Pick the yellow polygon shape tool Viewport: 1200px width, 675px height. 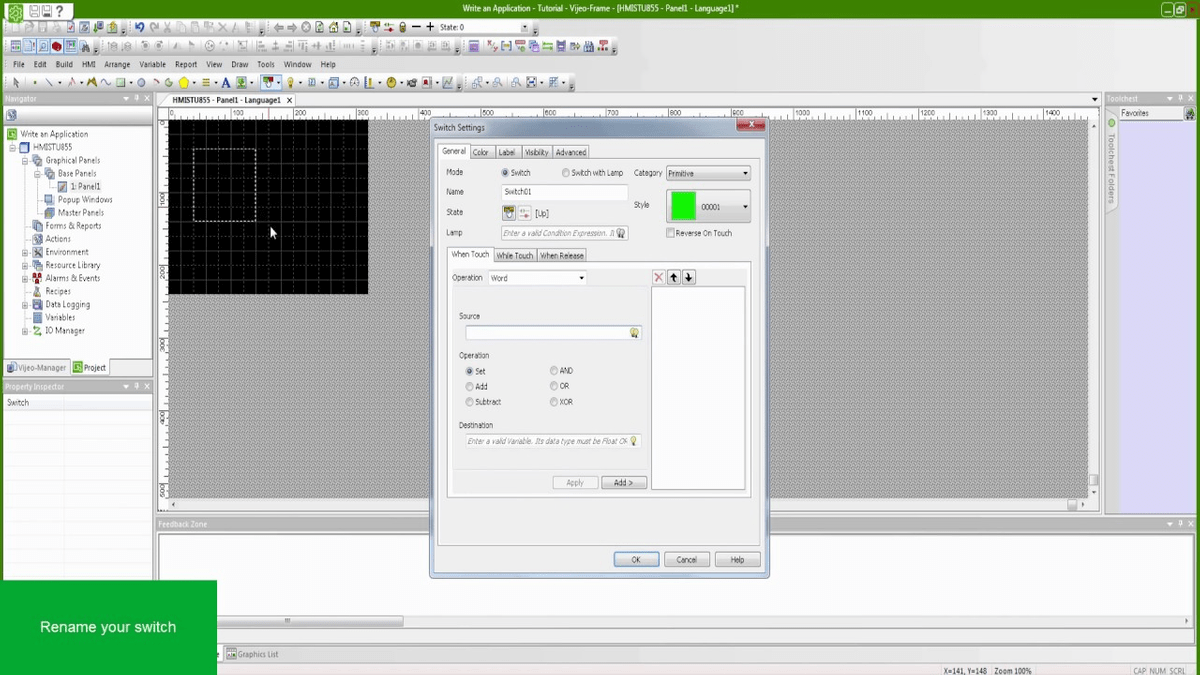click(x=184, y=83)
